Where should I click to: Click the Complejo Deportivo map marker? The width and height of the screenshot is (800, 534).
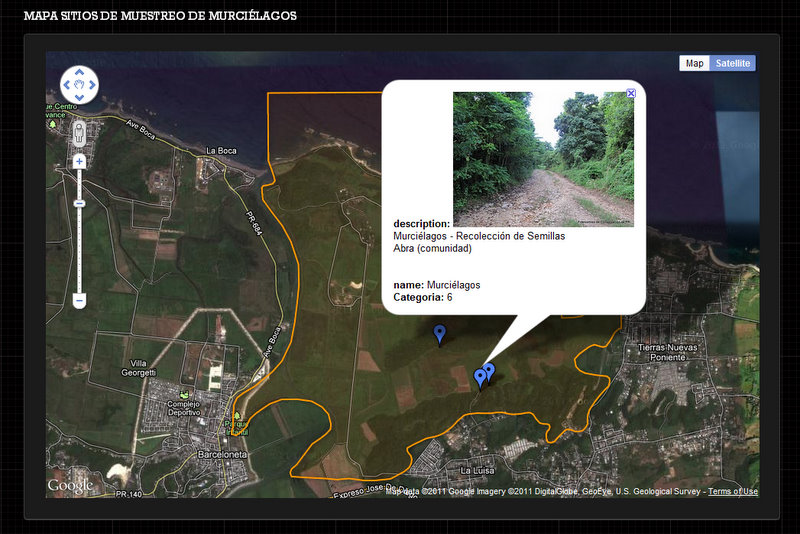point(184,394)
